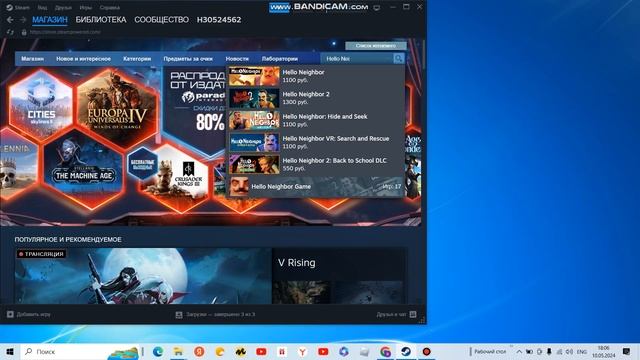Click the downloads icon in the bottom bar
This screenshot has height=360, width=640.
[179, 315]
